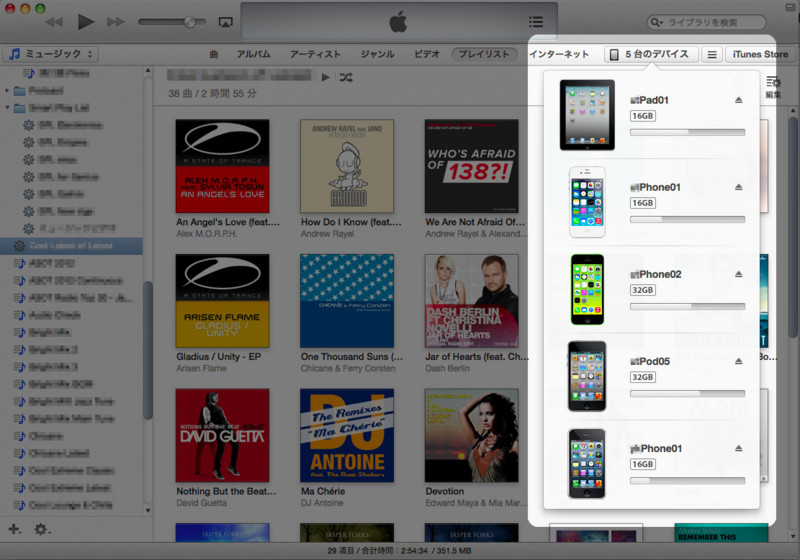Open the Up Next list icon

pos(536,21)
